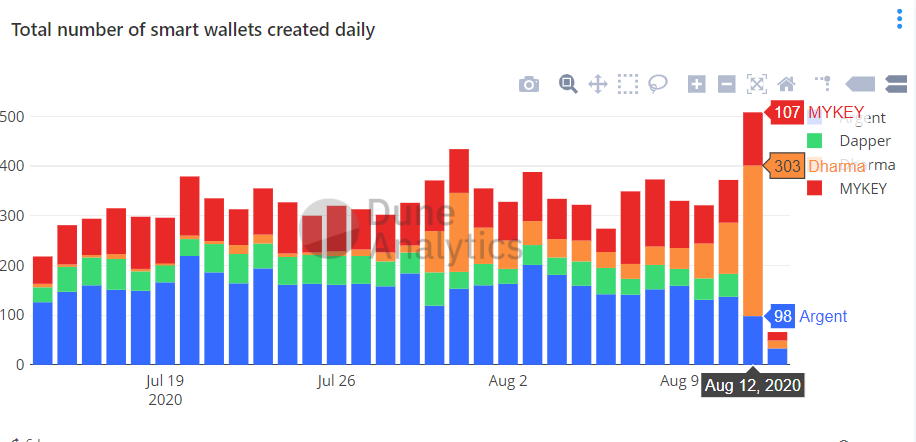Toggle Dapper series in the legend
The width and height of the screenshot is (916, 442).
point(865,141)
